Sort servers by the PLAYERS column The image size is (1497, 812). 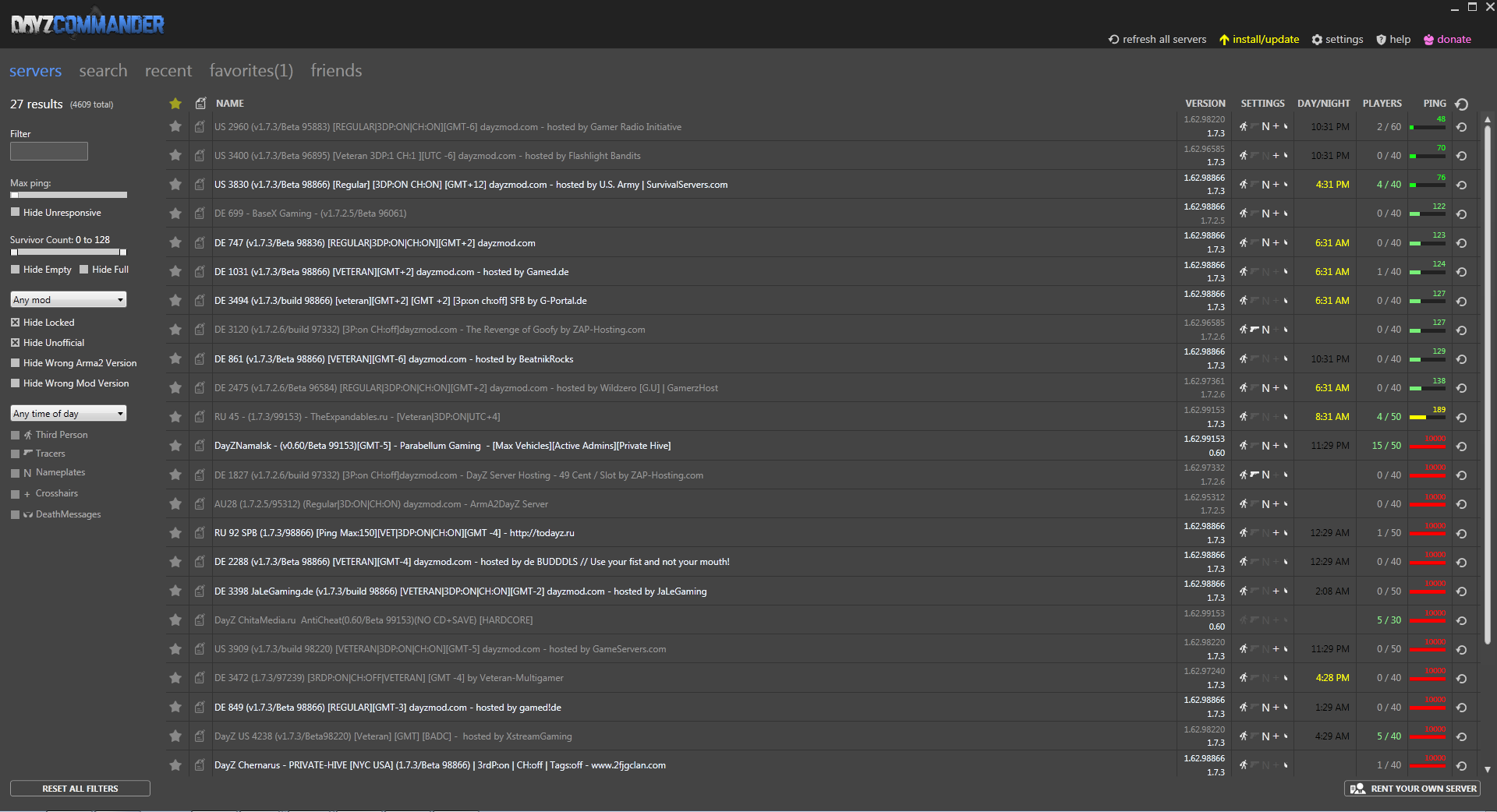coord(1382,104)
